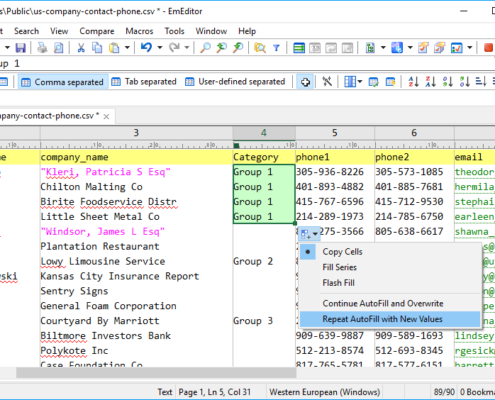The width and height of the screenshot is (495, 400).
Task: Click the Sentry Signs company cell
Action: point(136,291)
